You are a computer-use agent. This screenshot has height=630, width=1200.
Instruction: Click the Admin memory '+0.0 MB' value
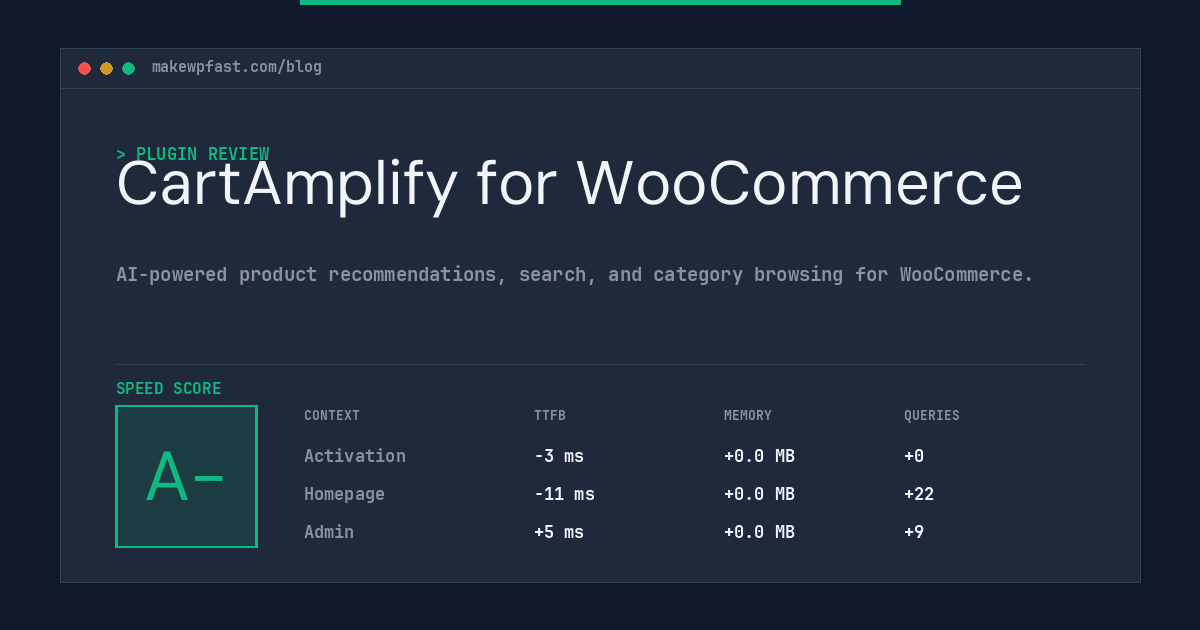759,532
